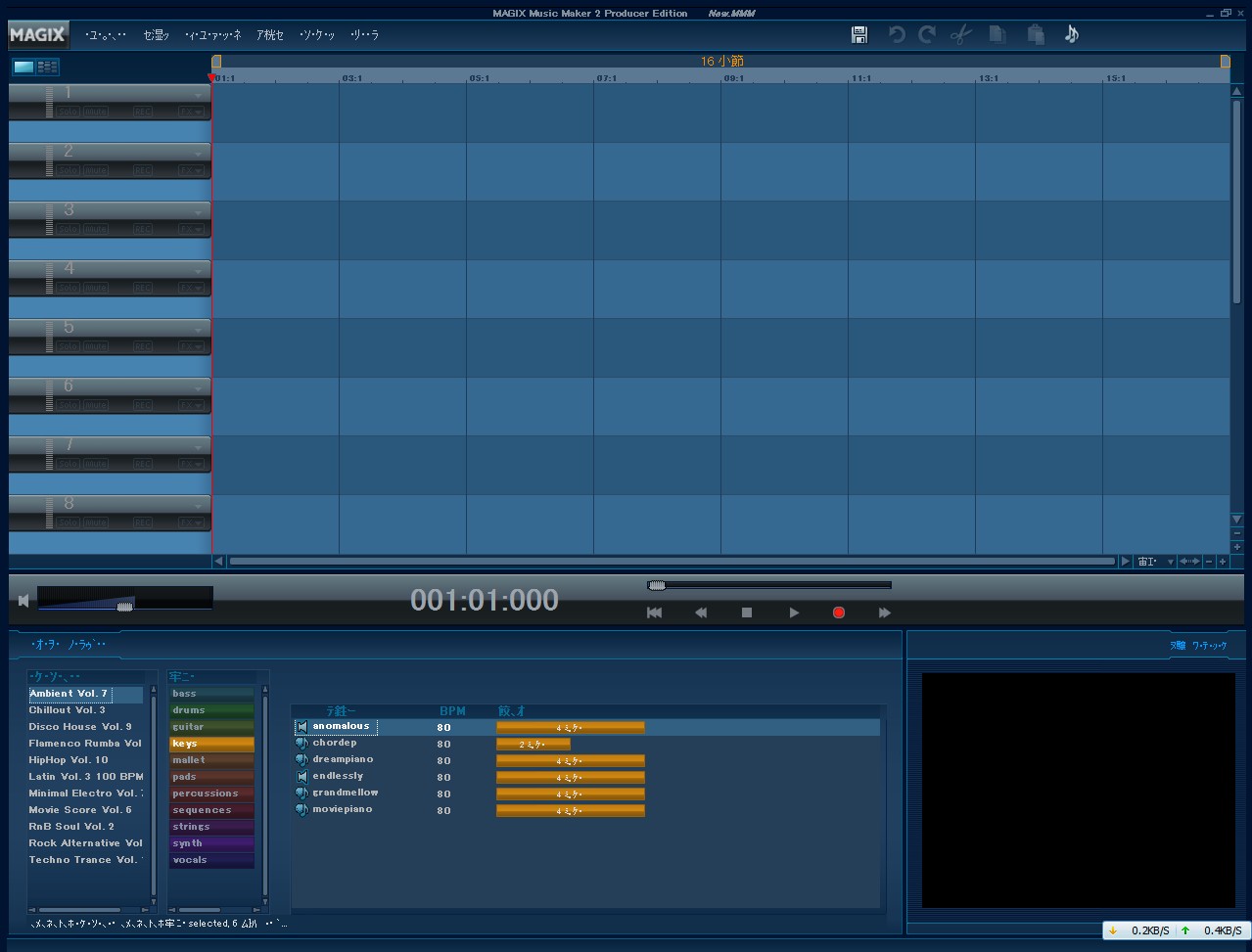1252x952 pixels.
Task: Click the Undo arrow icon
Action: 896,35
